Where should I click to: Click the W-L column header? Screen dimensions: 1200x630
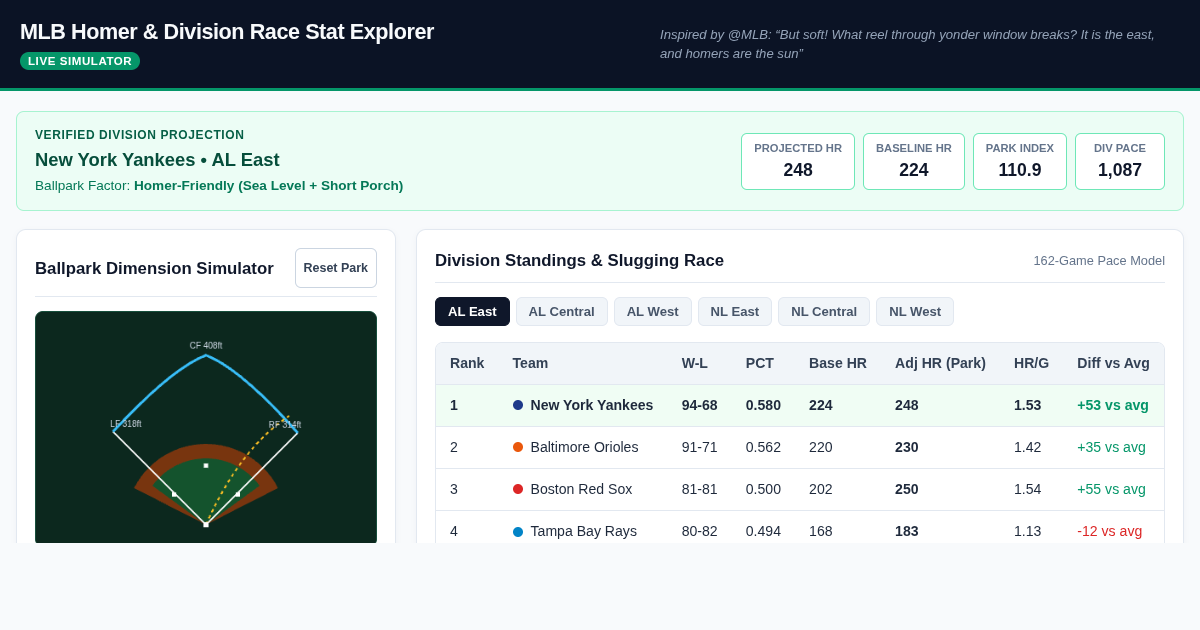coord(695,363)
